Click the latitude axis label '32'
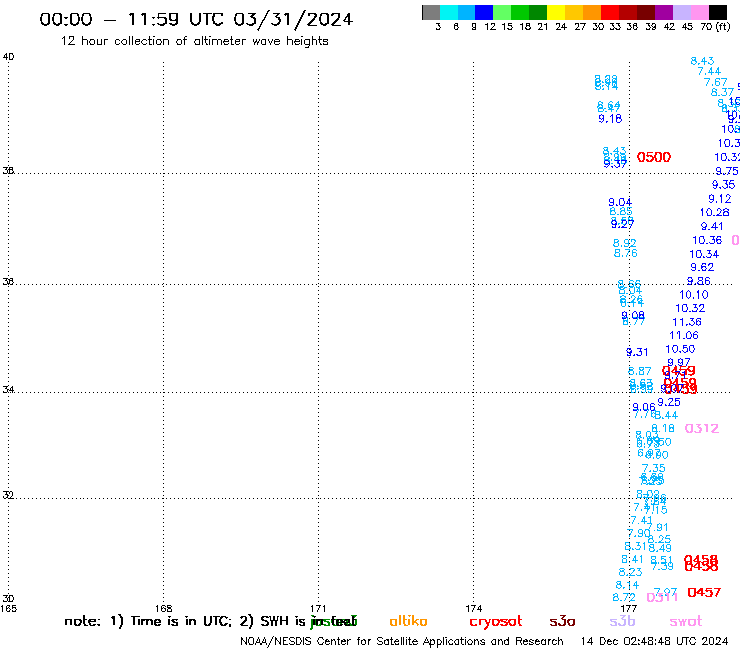The height and width of the screenshot is (650, 740). pyautogui.click(x=8, y=496)
